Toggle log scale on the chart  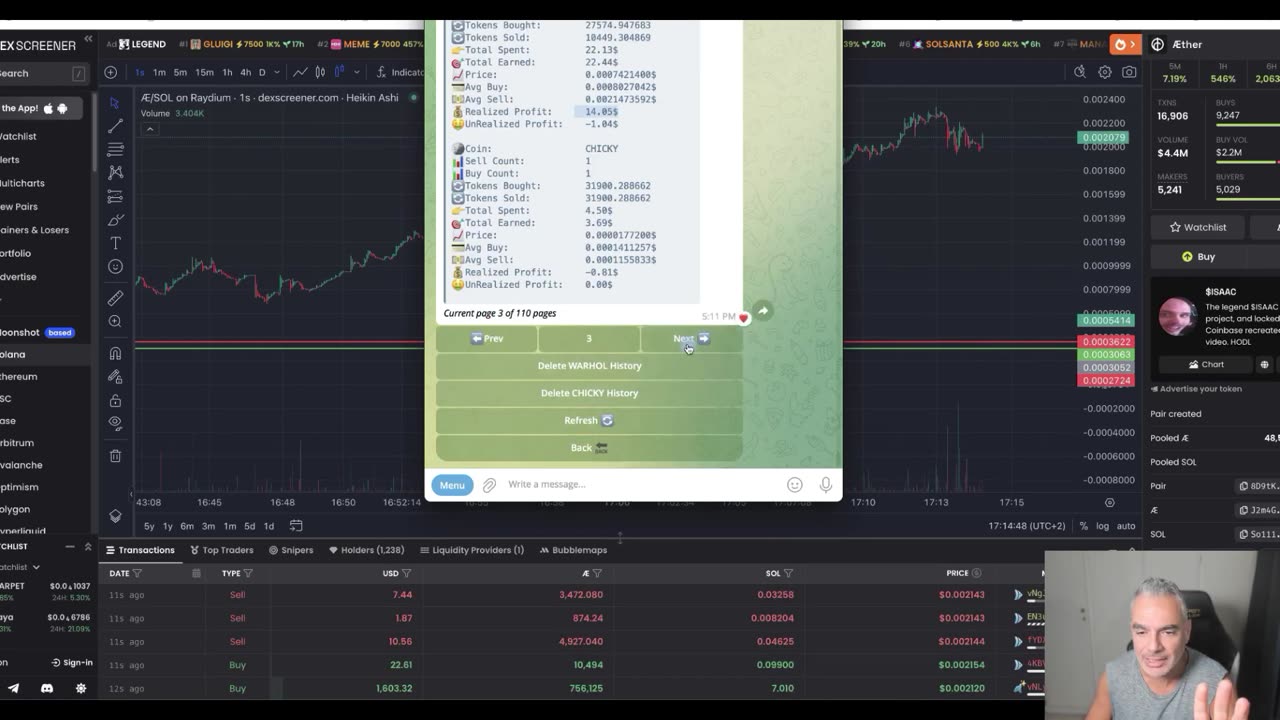pyautogui.click(x=1102, y=526)
